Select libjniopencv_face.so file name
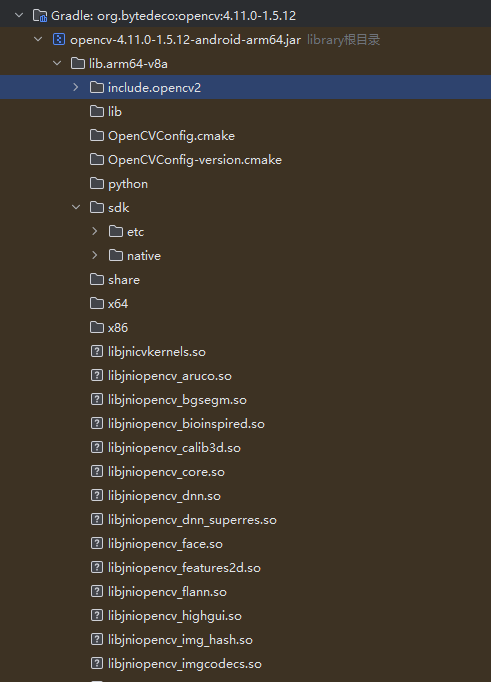This screenshot has width=491, height=682. (x=165, y=544)
